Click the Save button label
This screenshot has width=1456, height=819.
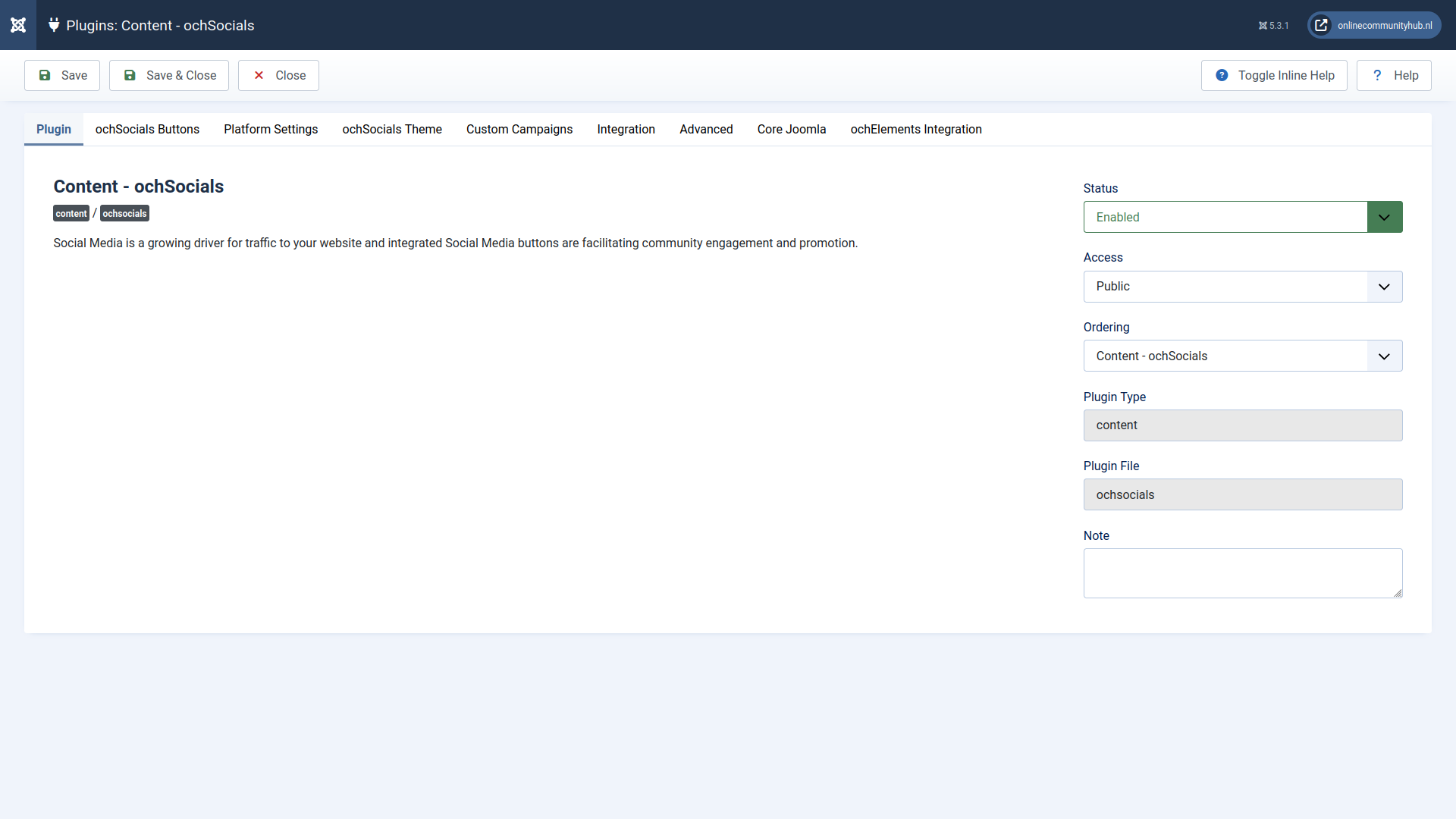pos(74,75)
